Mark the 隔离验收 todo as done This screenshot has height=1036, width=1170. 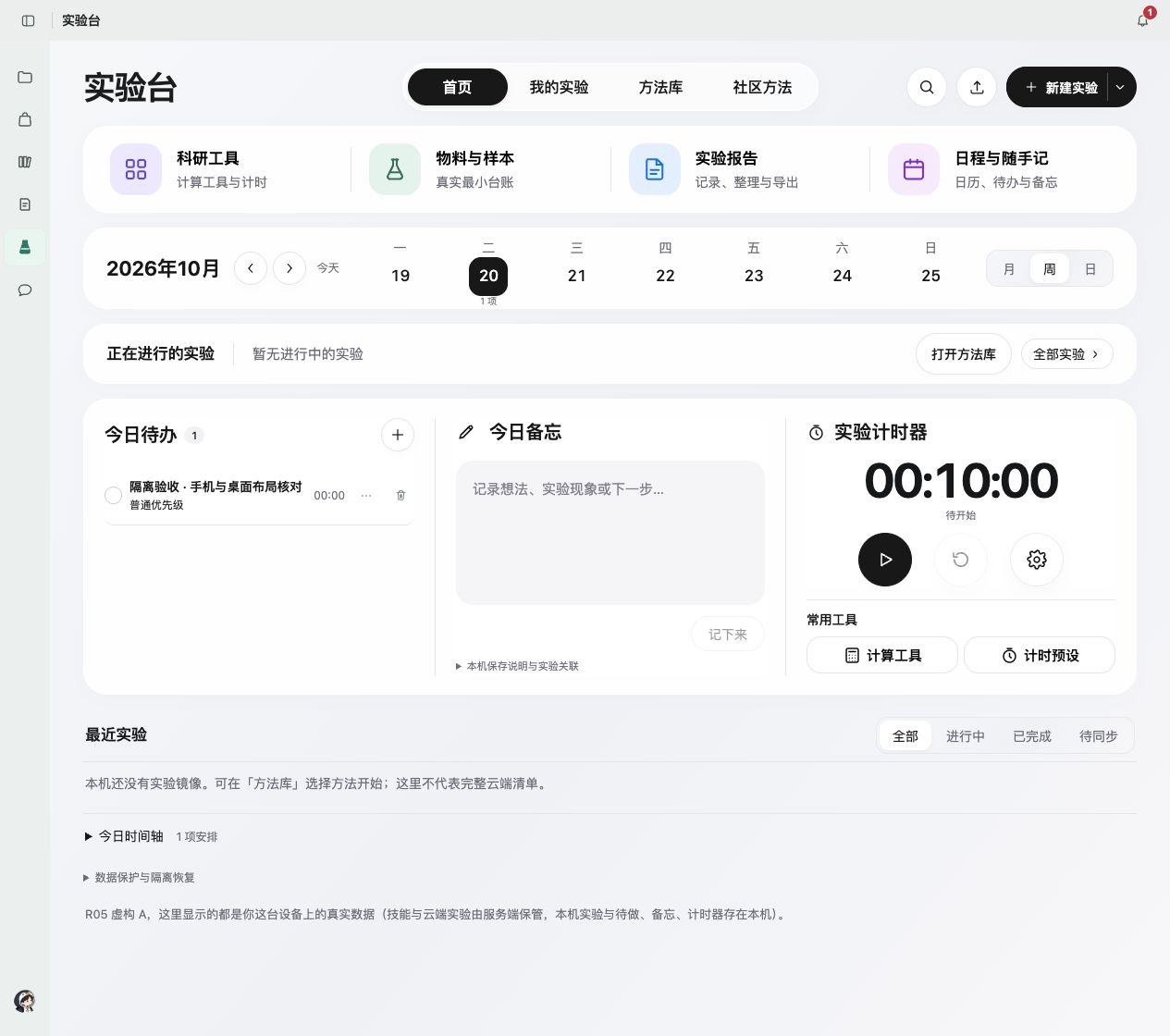[114, 495]
